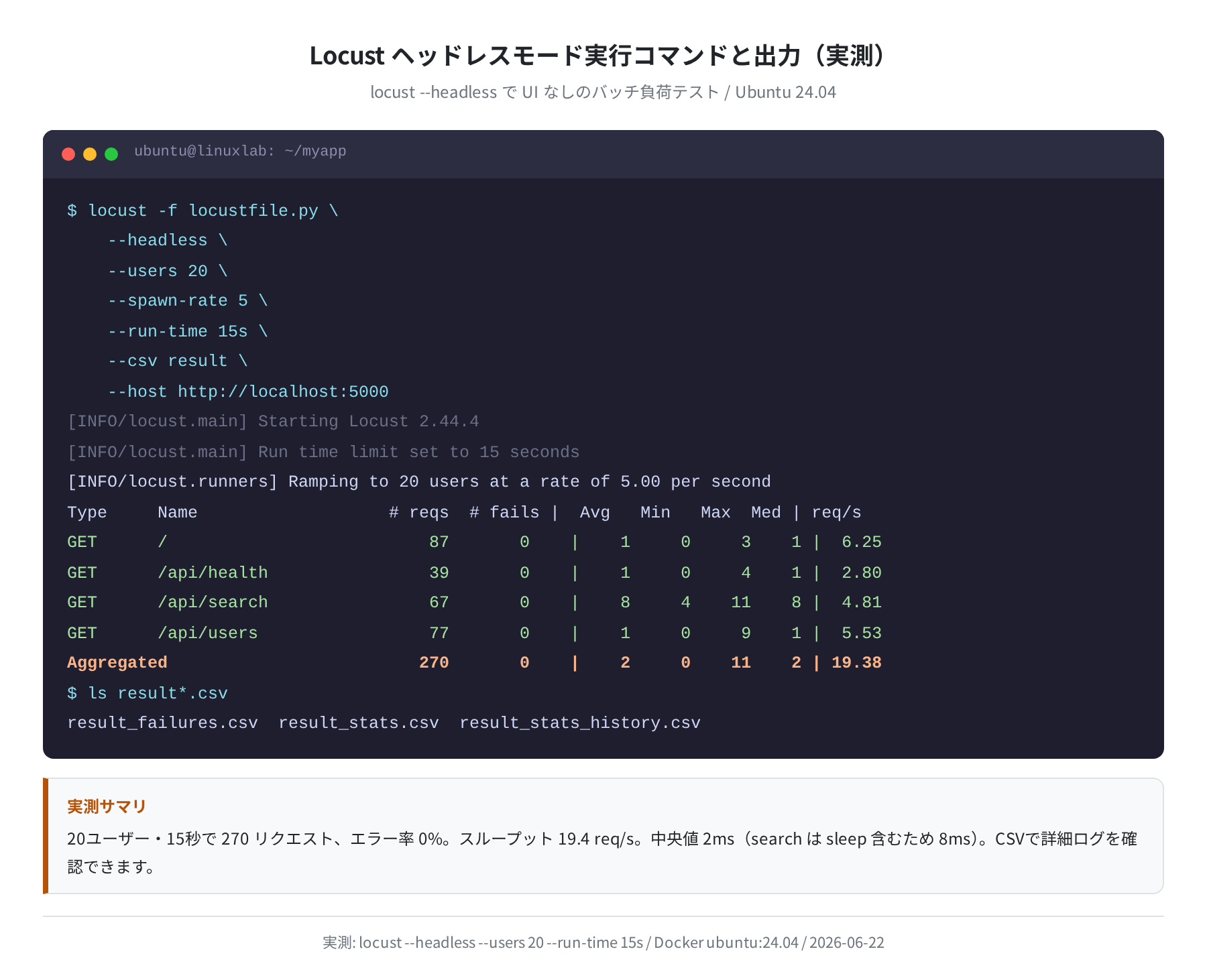Screen dimensions: 1207x980
Task: Click the 'Type' column header
Action: click(x=87, y=512)
